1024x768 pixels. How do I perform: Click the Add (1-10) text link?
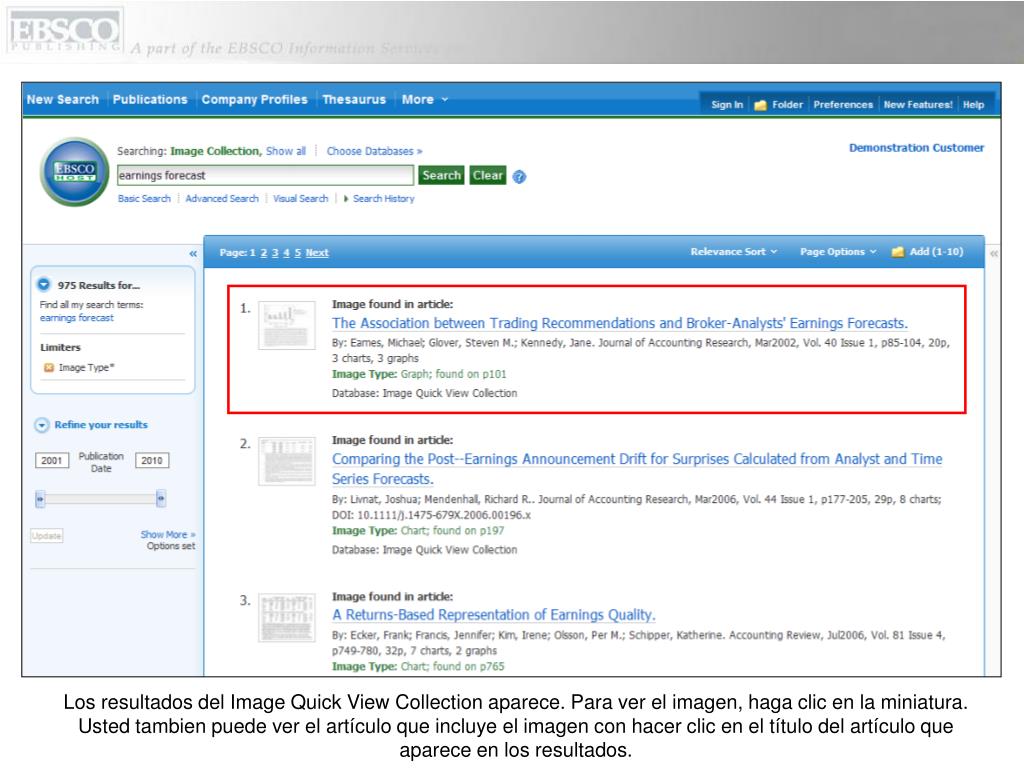coord(936,251)
